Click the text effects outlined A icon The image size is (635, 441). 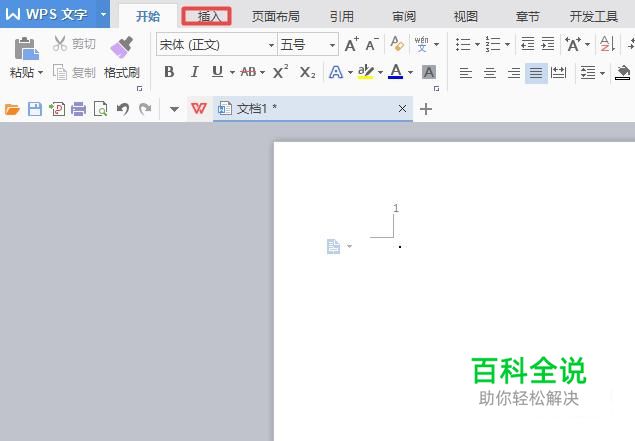point(336,72)
